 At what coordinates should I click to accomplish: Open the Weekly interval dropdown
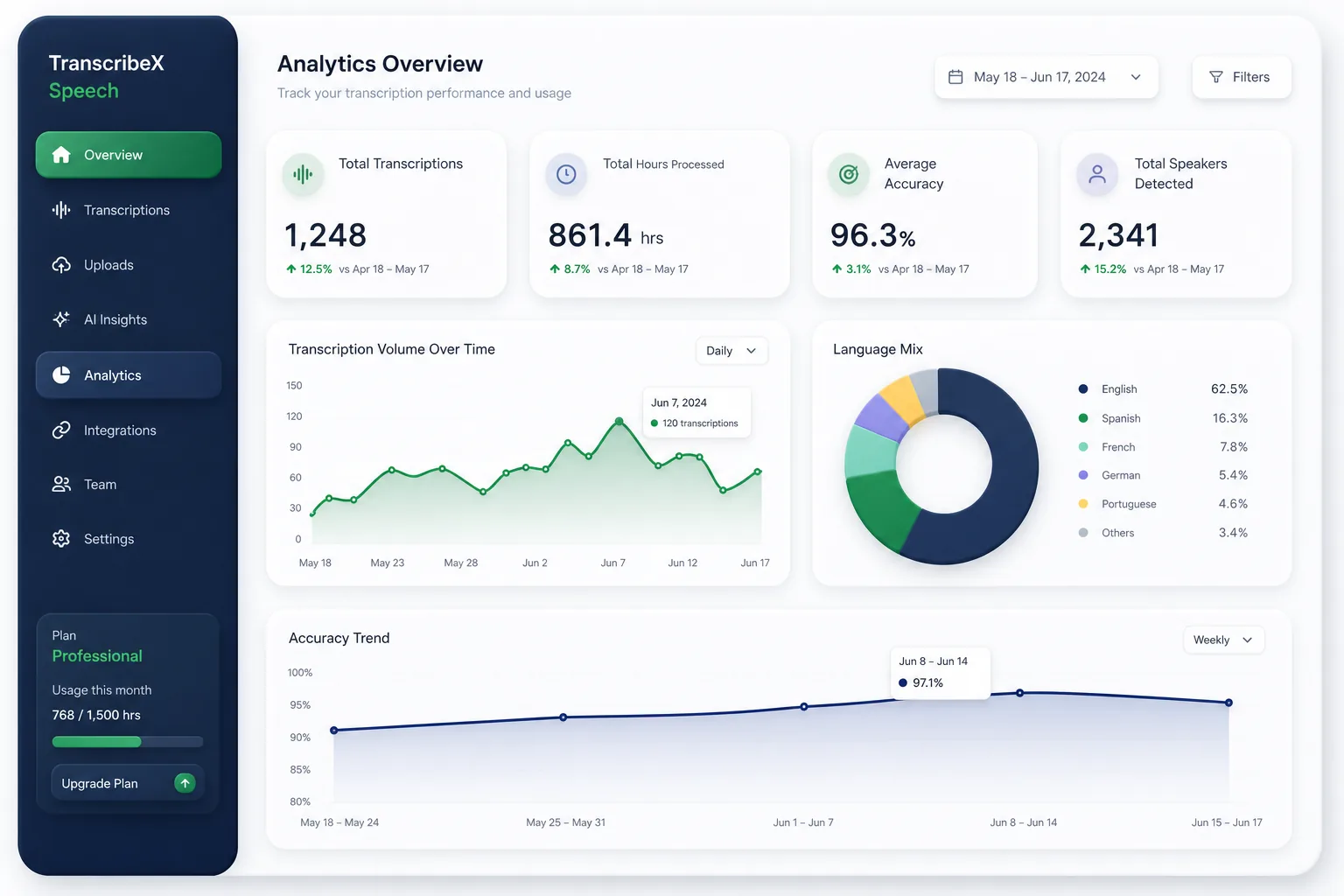1223,640
